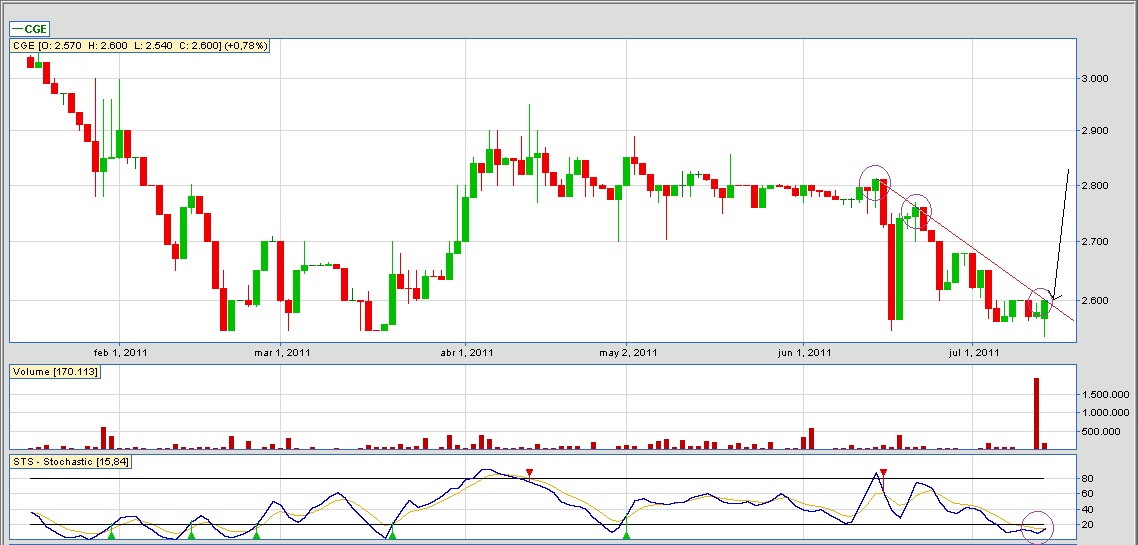The image size is (1138, 545).
Task: Click green buy triangle near may 2, 2011
Action: [626, 536]
